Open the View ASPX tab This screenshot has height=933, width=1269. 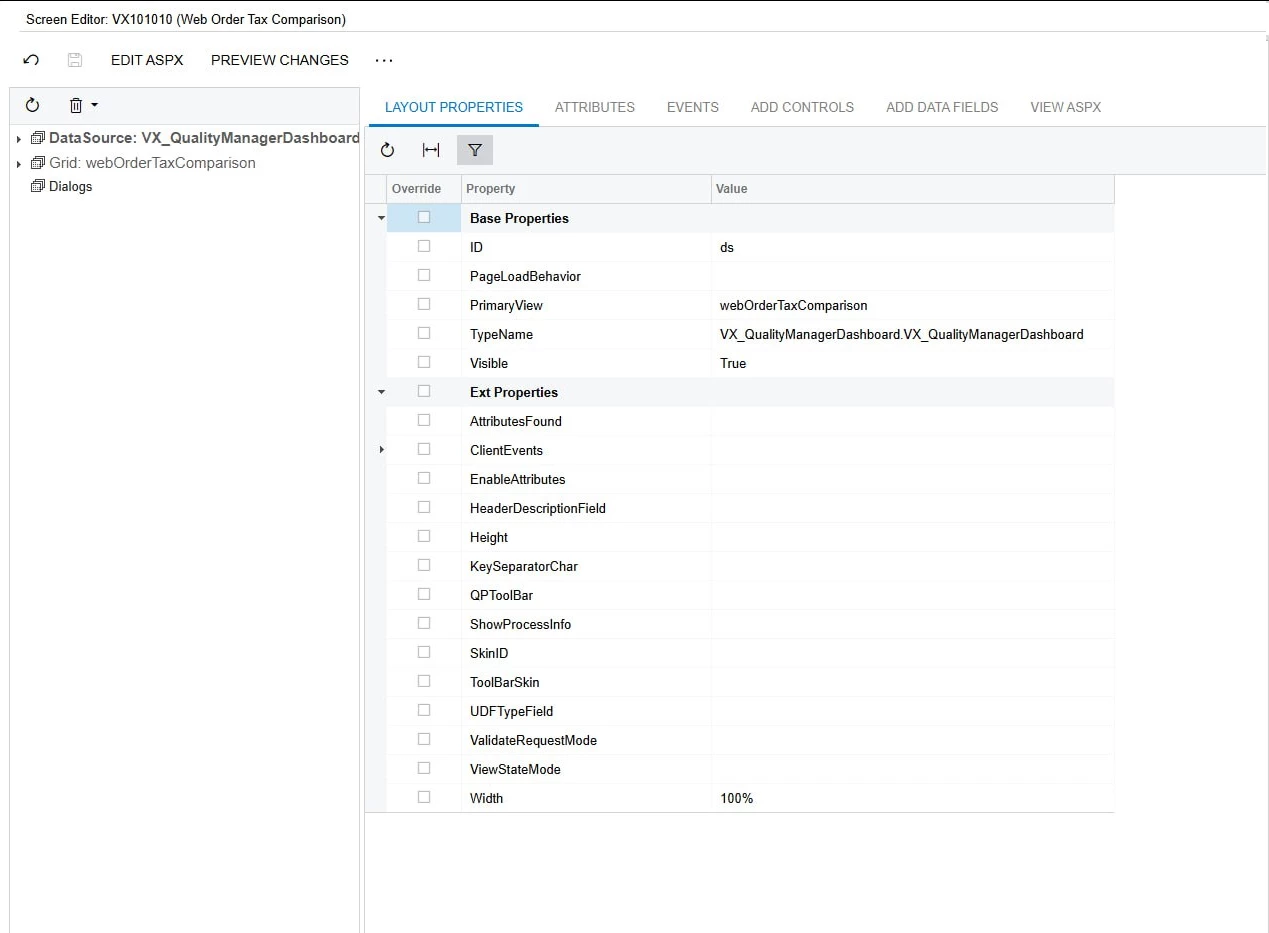point(1065,107)
